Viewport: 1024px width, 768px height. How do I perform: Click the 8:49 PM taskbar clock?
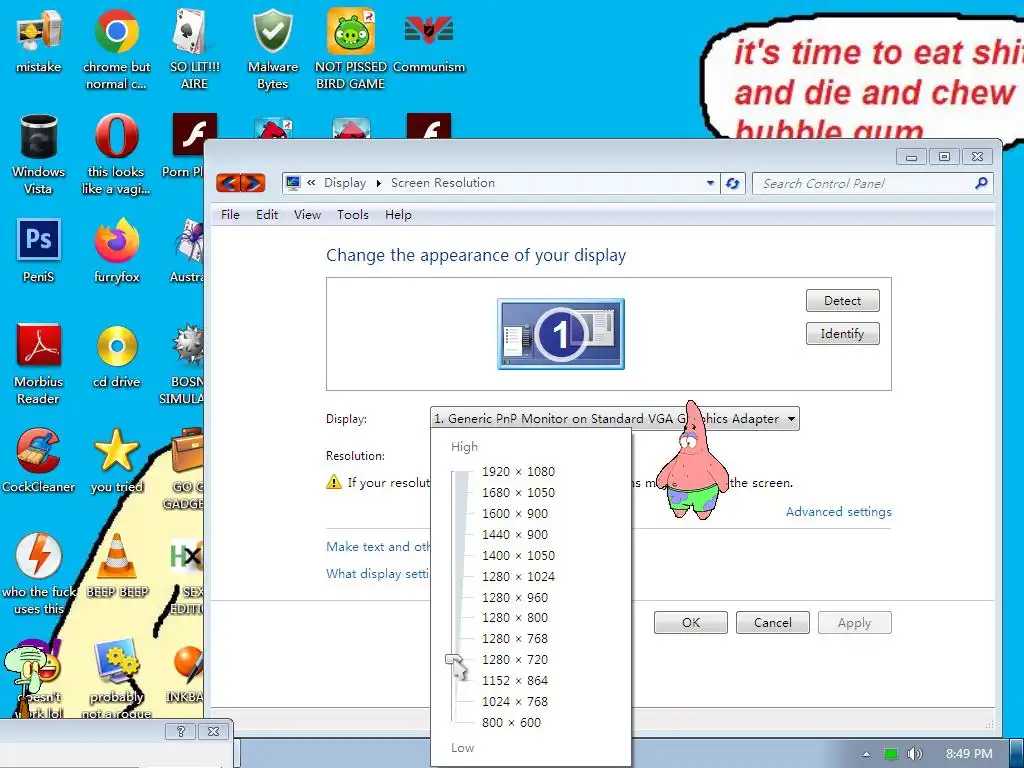pyautogui.click(x=968, y=754)
